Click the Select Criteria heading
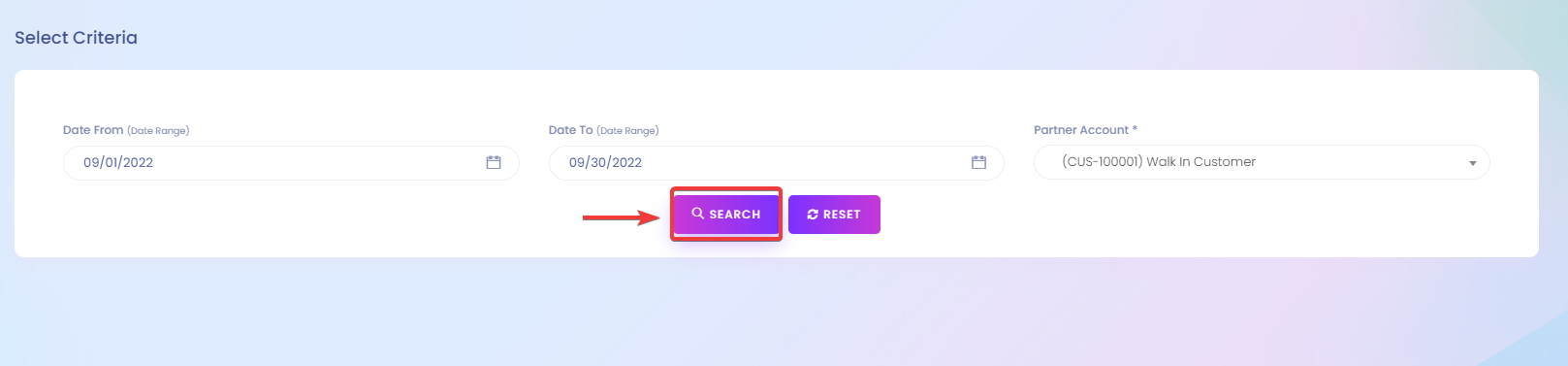1568x366 pixels. click(76, 38)
